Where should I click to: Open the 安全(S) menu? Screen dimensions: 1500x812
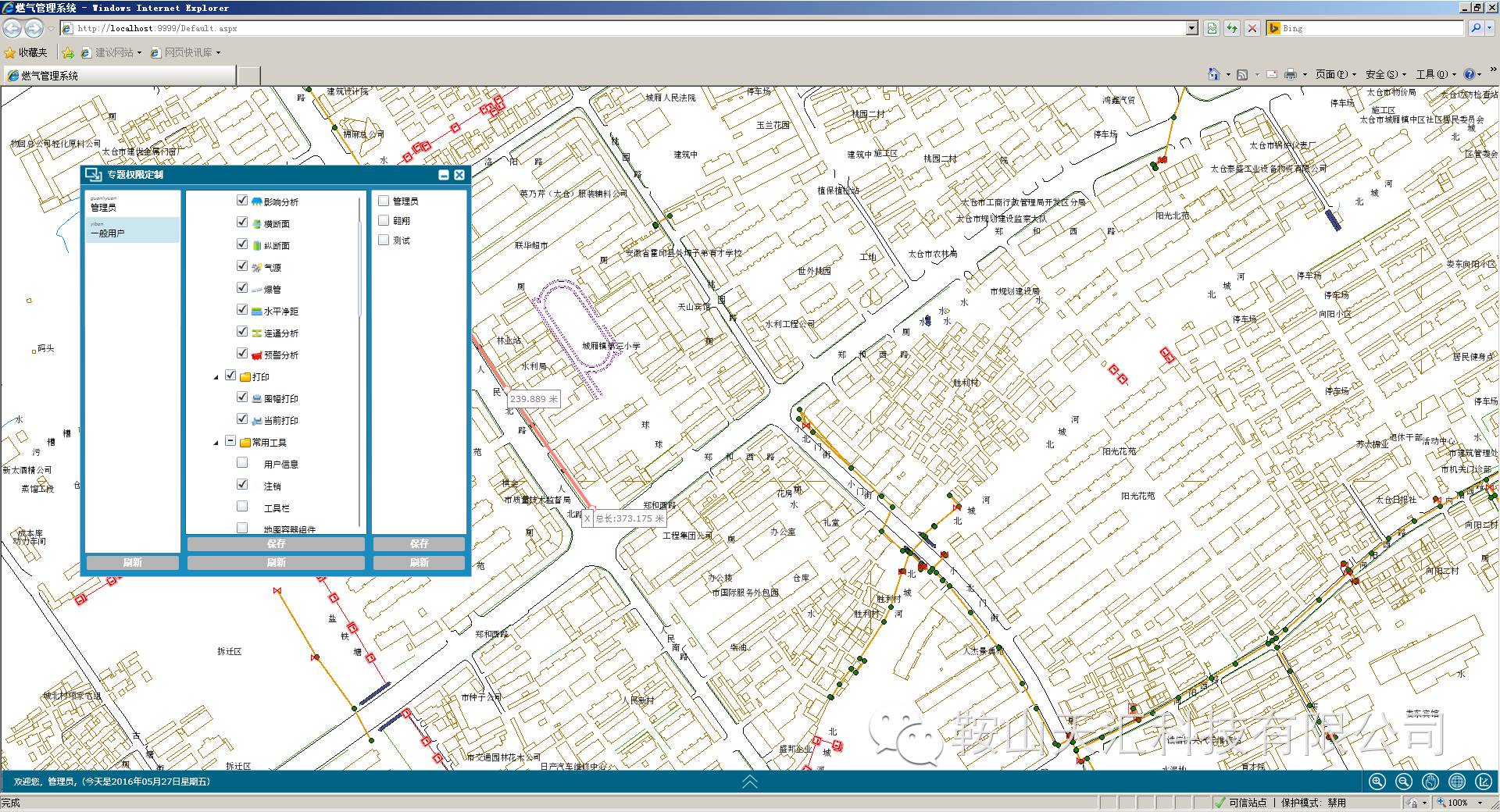point(1386,74)
